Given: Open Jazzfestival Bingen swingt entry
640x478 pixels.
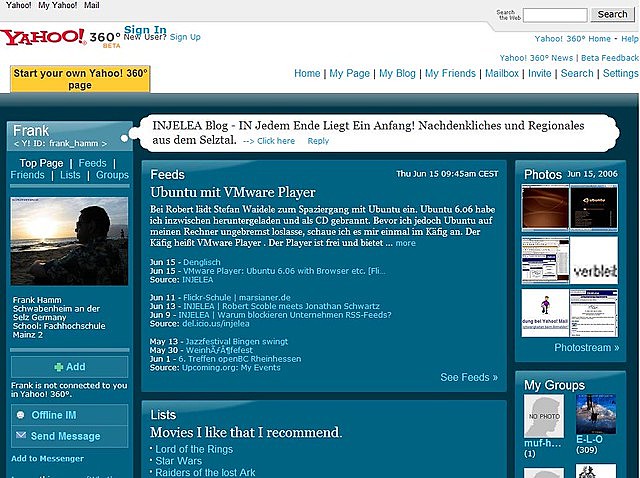Looking at the screenshot, I should click(x=237, y=341).
